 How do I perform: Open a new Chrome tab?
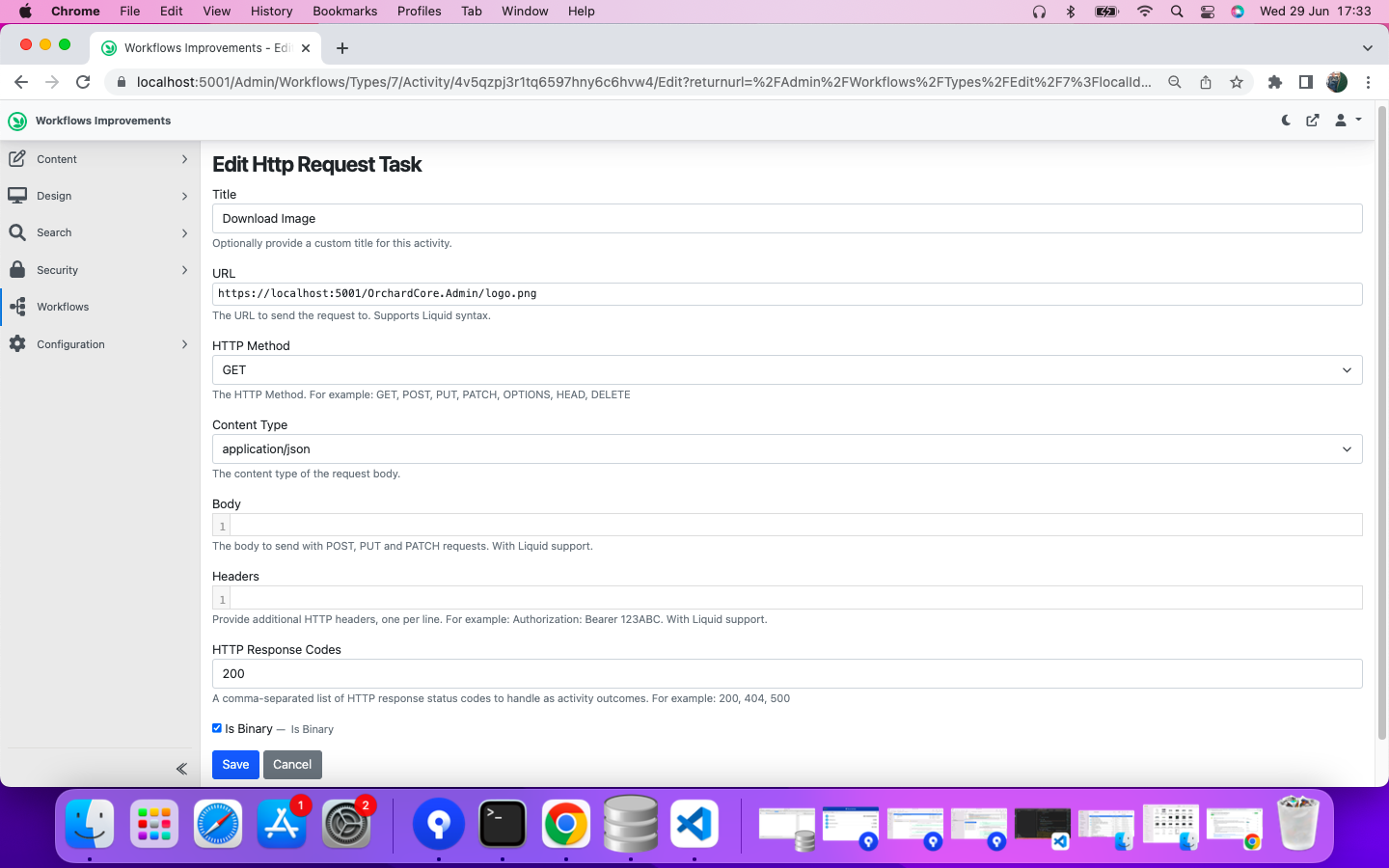click(x=342, y=48)
